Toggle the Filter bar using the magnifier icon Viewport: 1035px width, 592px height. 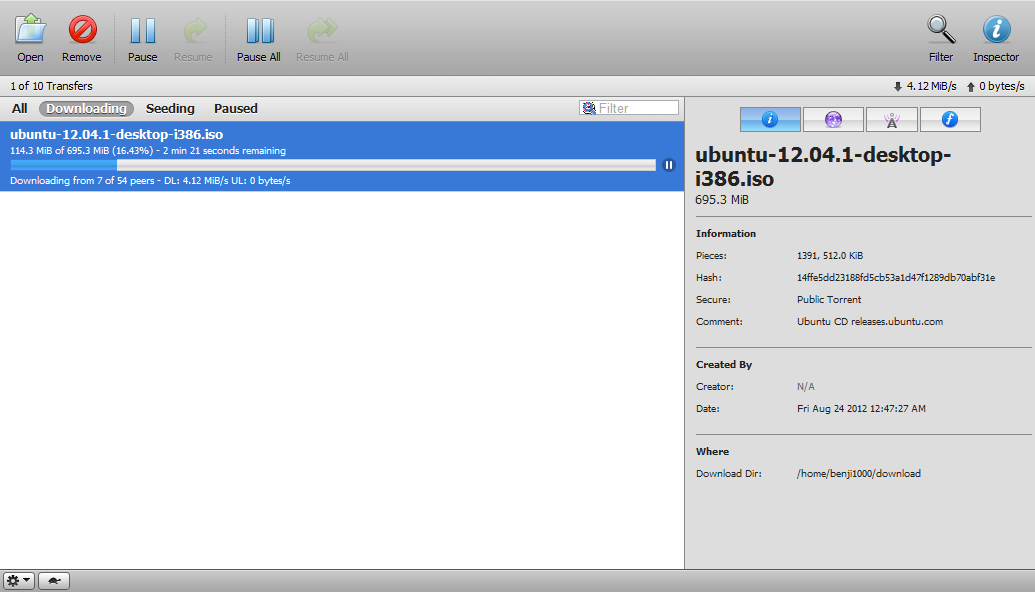coord(941,38)
